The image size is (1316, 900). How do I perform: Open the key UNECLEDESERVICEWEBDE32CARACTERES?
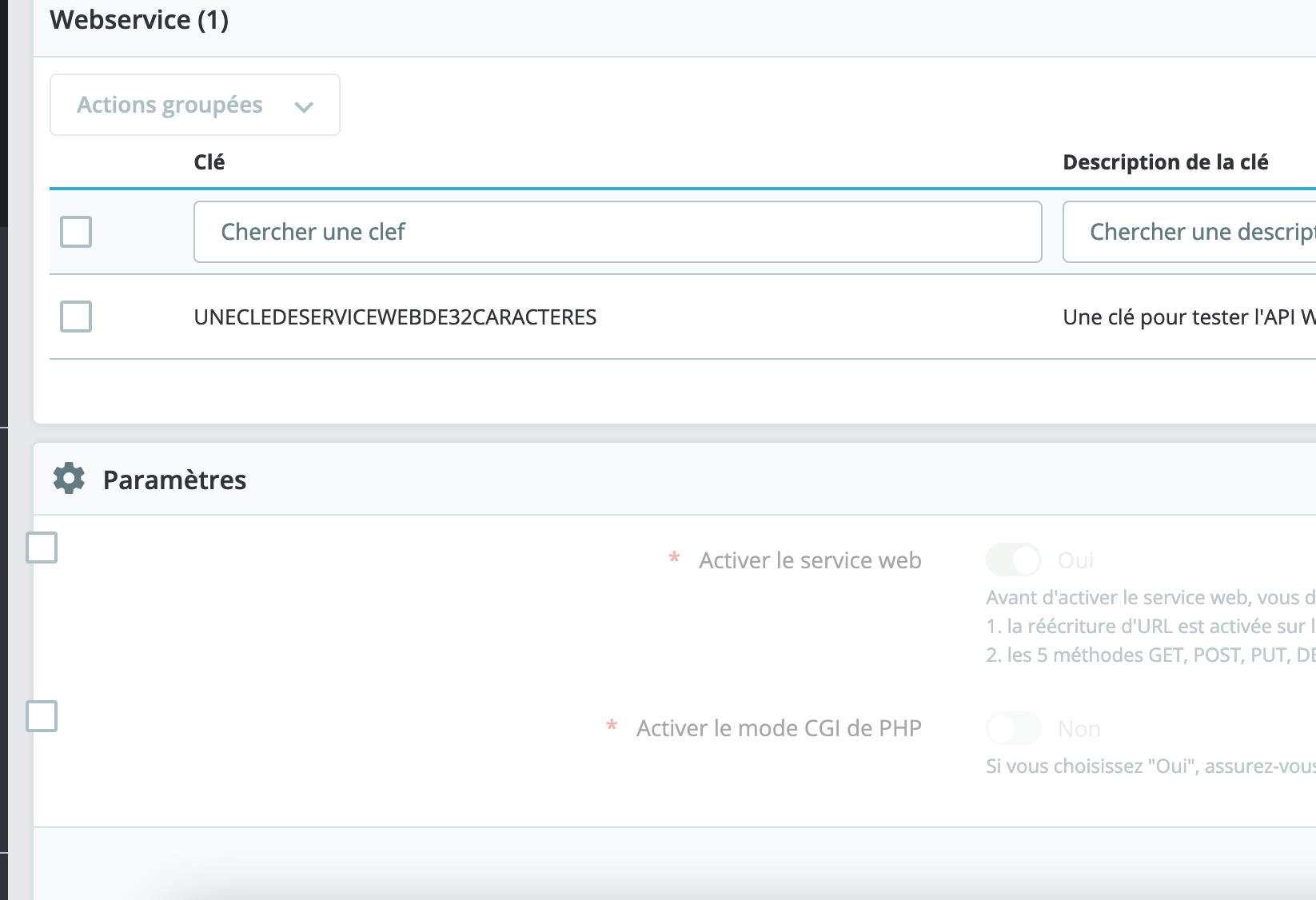[395, 317]
